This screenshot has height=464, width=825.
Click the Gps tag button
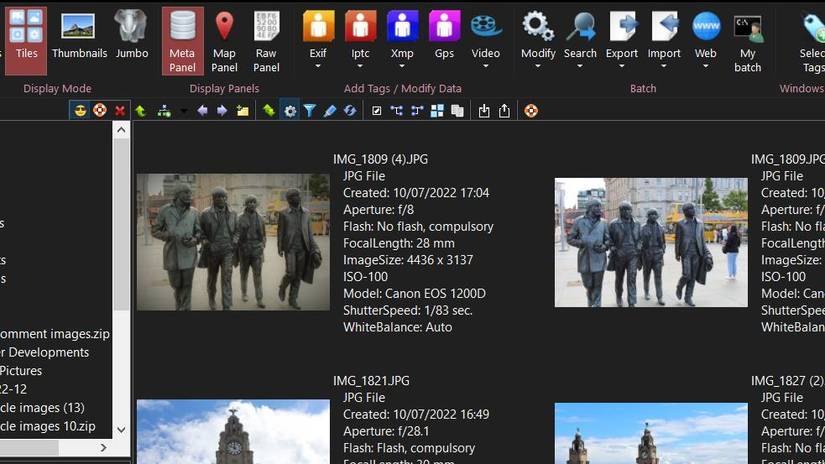tap(444, 34)
